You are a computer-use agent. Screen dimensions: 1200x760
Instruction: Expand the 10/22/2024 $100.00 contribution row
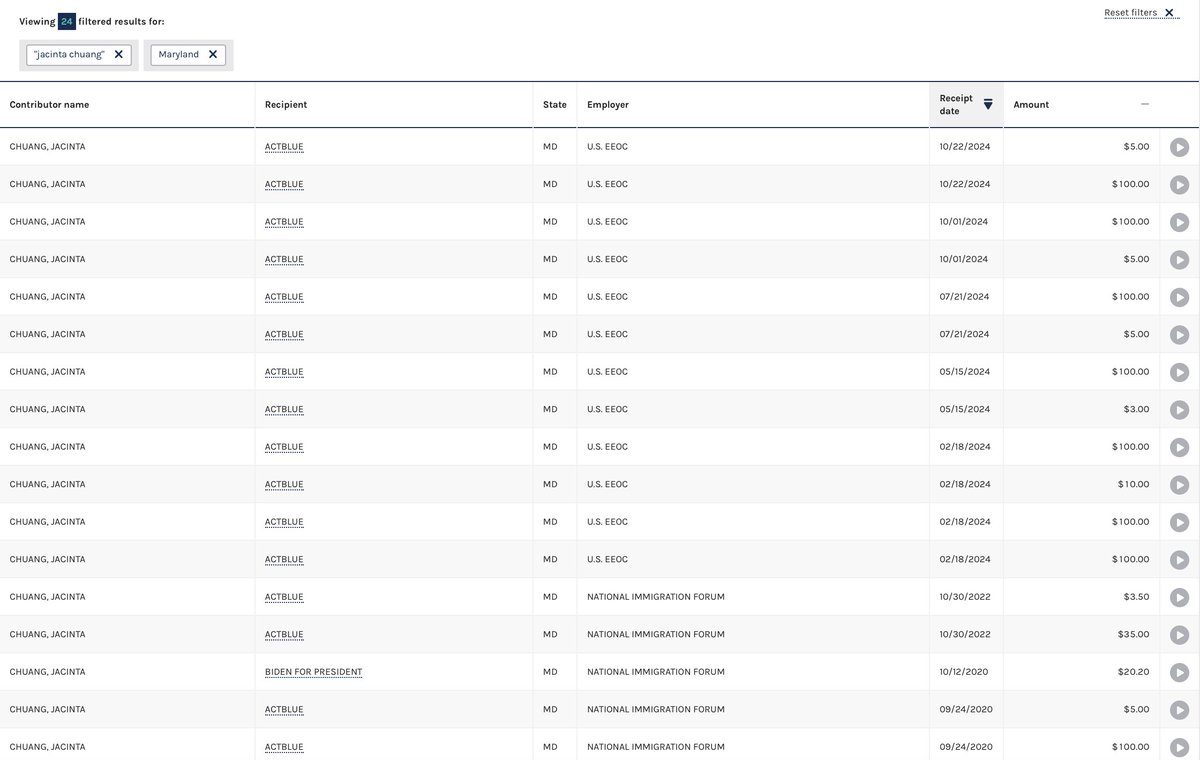click(x=1179, y=185)
